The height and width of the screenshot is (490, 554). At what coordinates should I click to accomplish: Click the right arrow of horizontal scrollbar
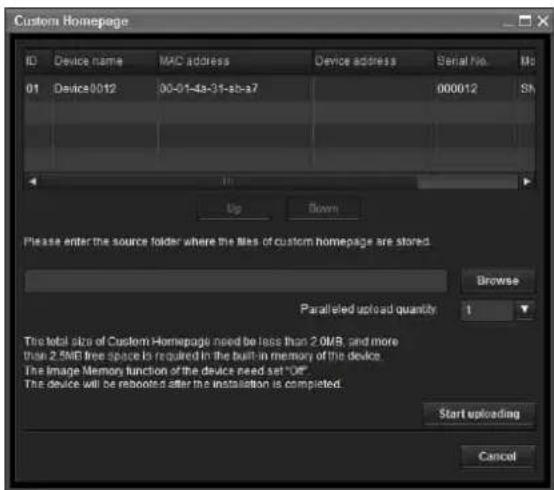click(x=526, y=182)
